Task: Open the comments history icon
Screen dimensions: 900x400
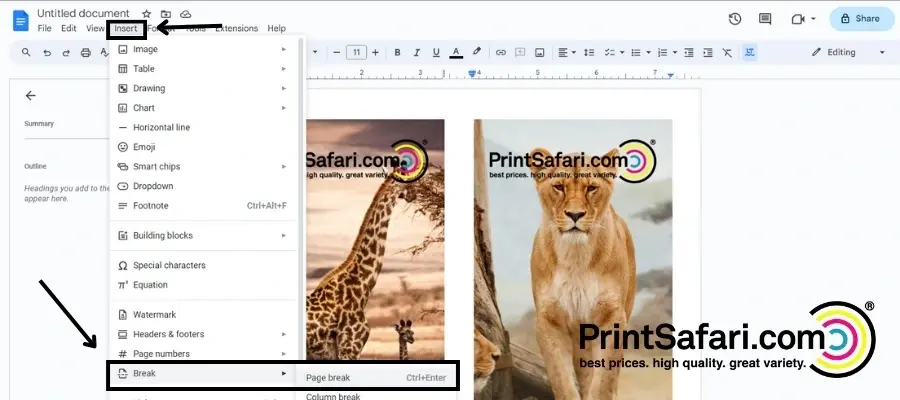Action: tap(765, 19)
